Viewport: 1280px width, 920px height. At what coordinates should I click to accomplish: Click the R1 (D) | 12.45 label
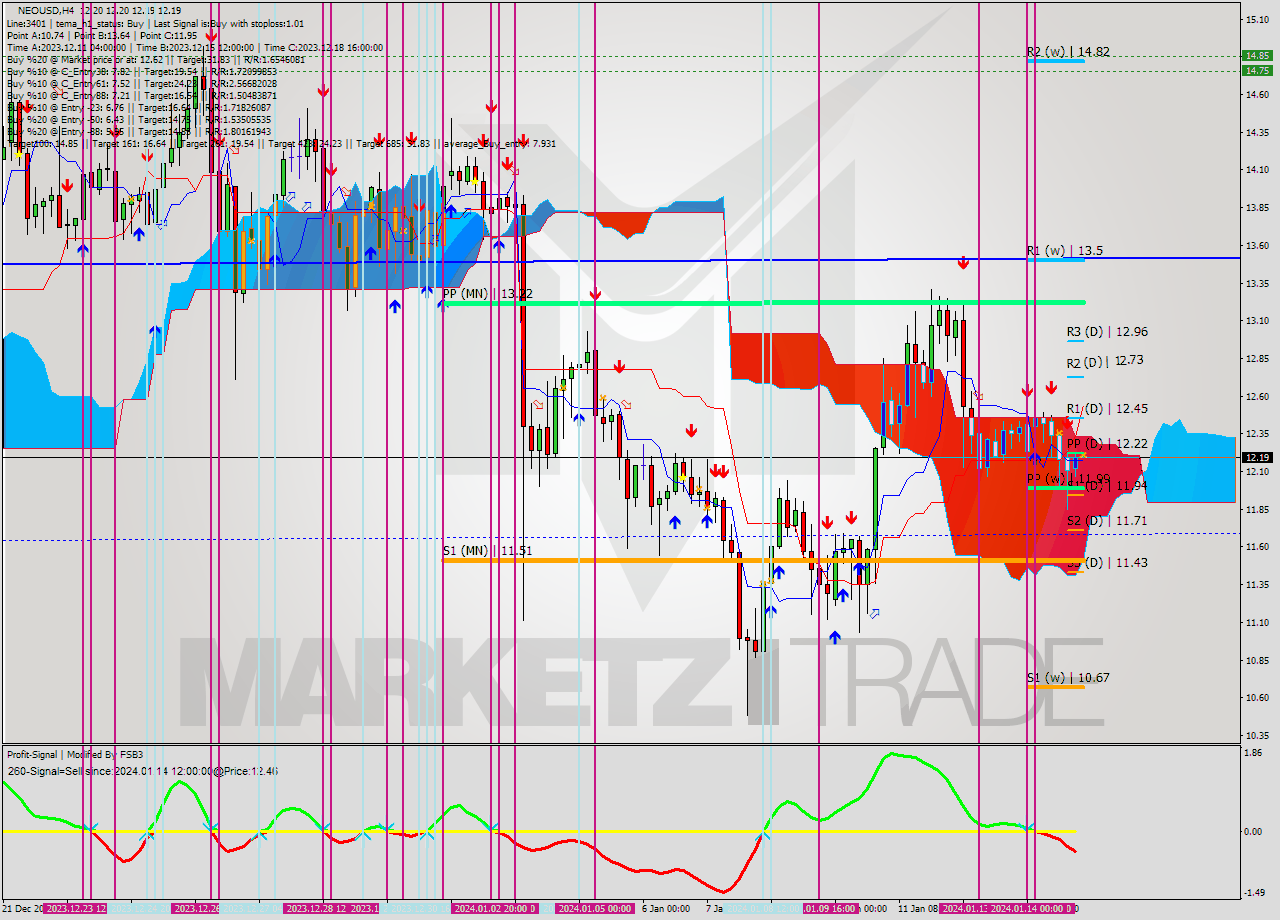pos(1106,409)
